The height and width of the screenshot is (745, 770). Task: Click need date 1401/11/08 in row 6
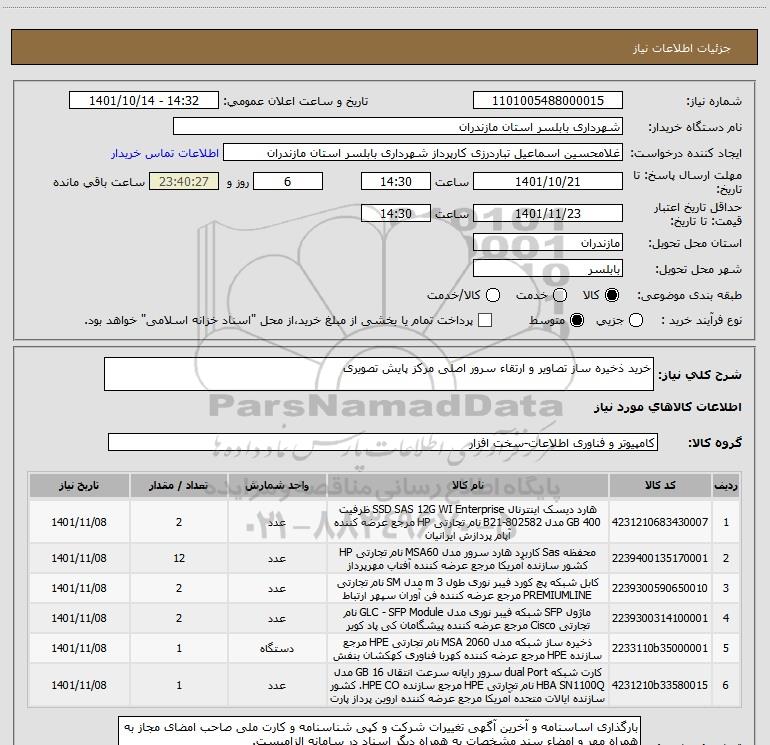(x=79, y=685)
